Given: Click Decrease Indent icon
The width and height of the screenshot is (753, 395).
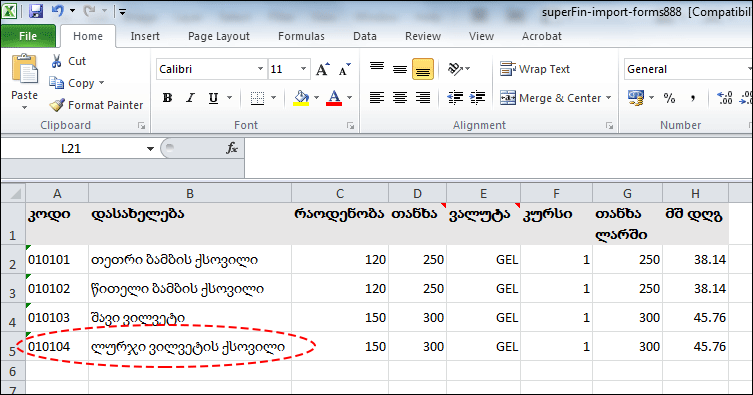Looking at the screenshot, I should [455, 98].
